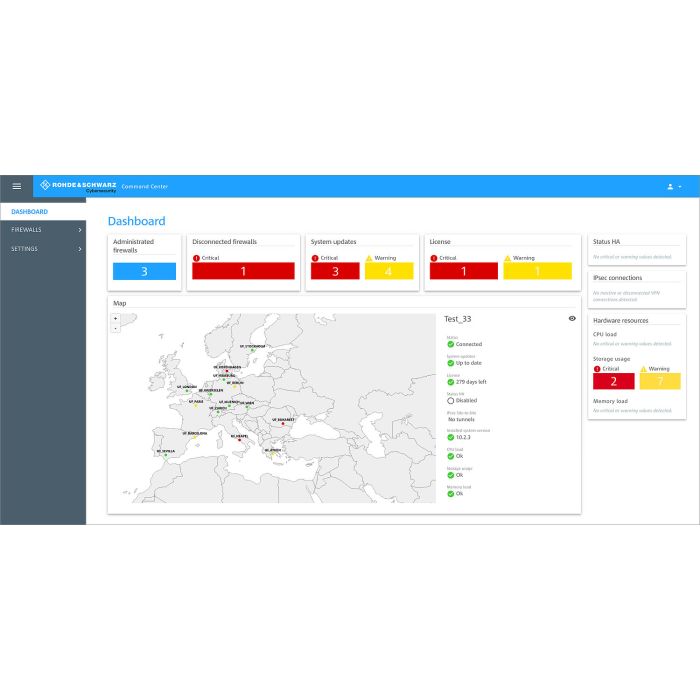
Task: Zoom in the map with plus button
Action: (115, 318)
